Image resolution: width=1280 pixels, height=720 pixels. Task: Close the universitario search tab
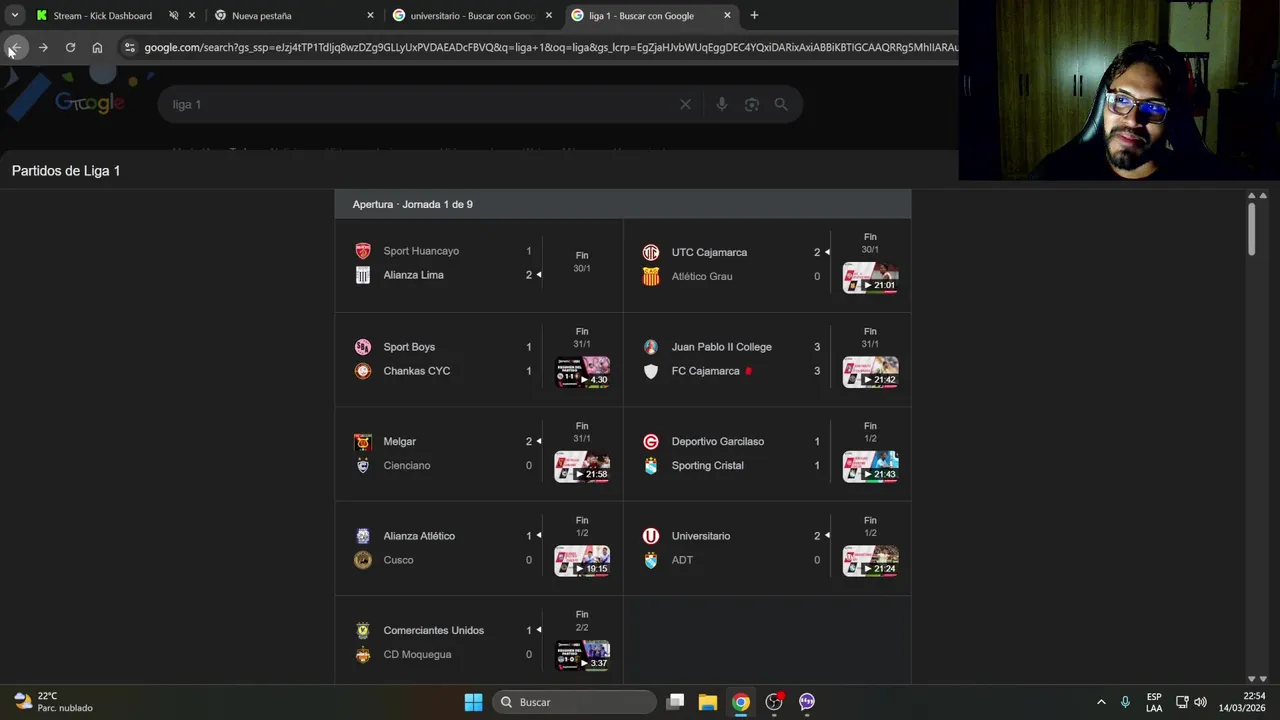point(548,16)
